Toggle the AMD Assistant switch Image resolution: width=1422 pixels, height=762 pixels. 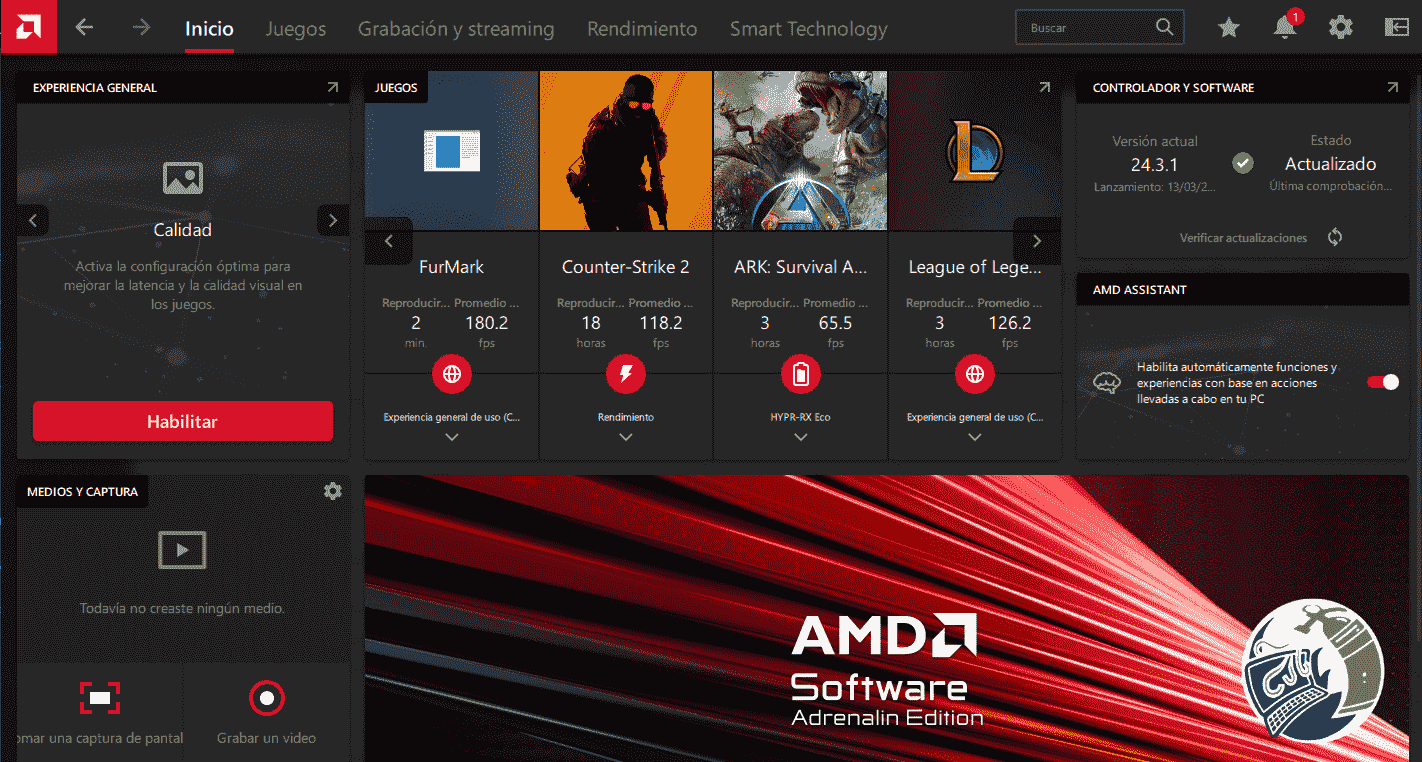point(1383,382)
